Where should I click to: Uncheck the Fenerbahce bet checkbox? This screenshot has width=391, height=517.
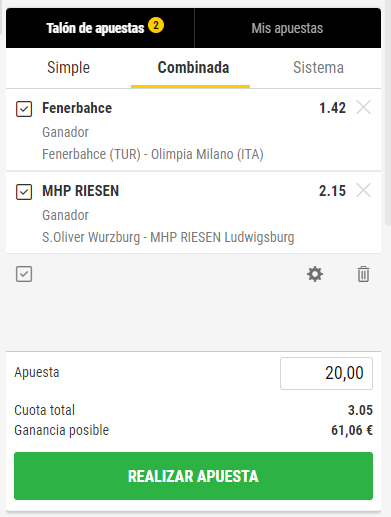pos(24,109)
